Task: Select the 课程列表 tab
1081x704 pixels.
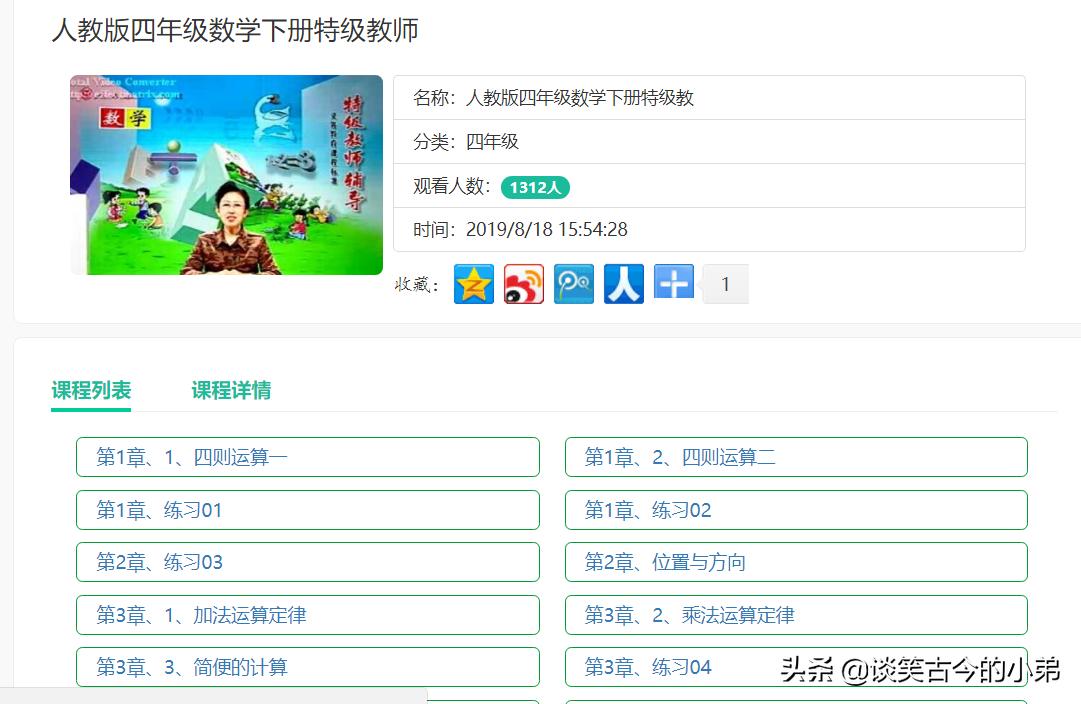Action: pos(91,390)
